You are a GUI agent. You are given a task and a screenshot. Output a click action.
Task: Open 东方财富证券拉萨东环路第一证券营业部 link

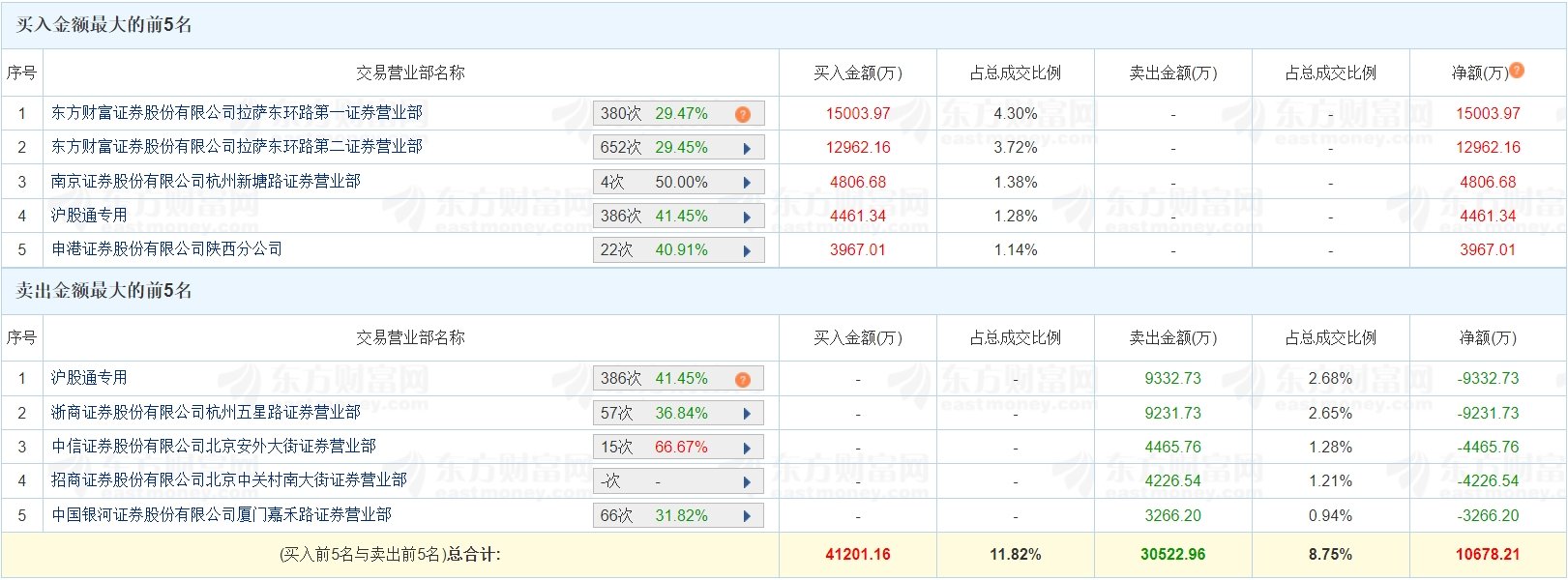[x=237, y=112]
